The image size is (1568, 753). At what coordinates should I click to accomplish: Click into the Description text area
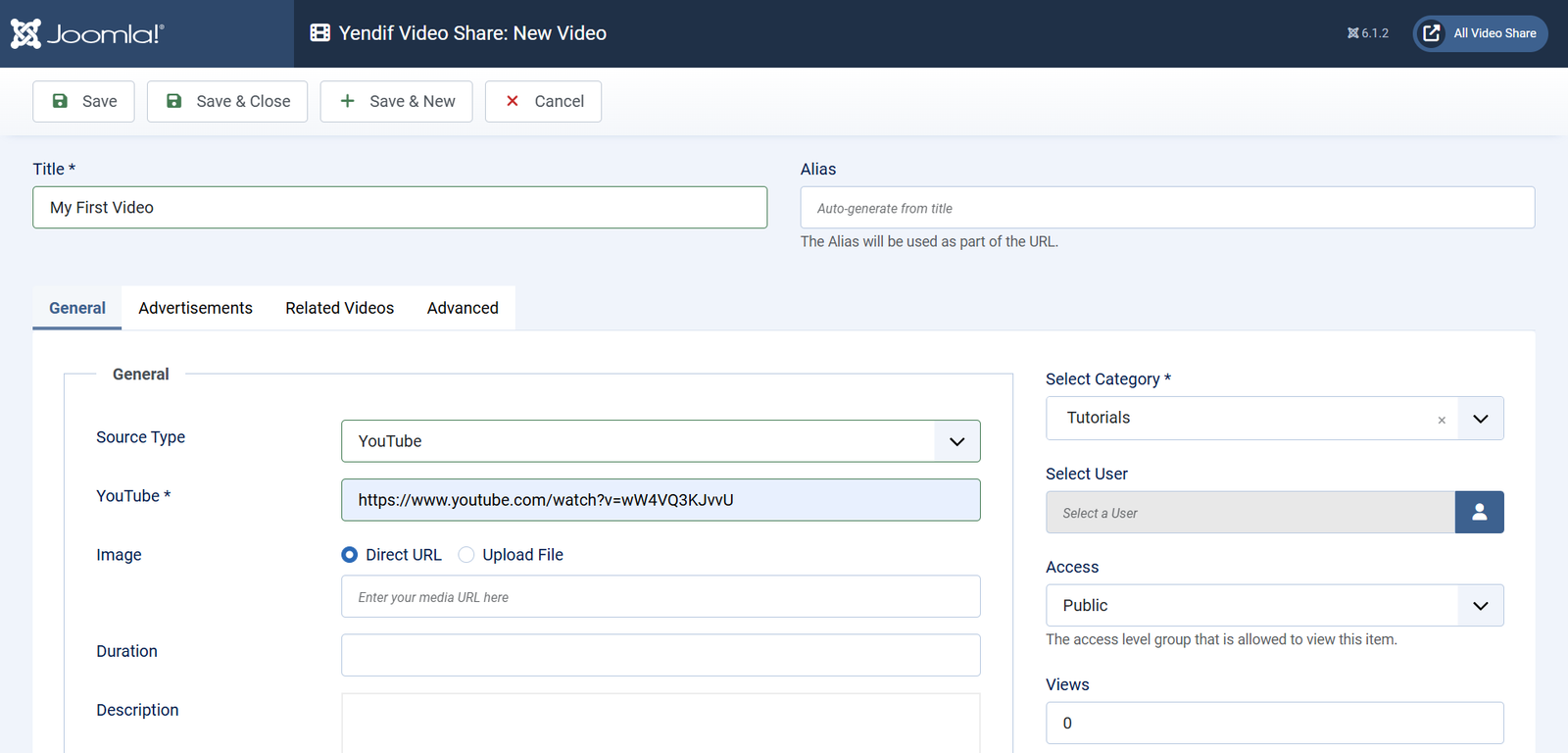(661, 724)
